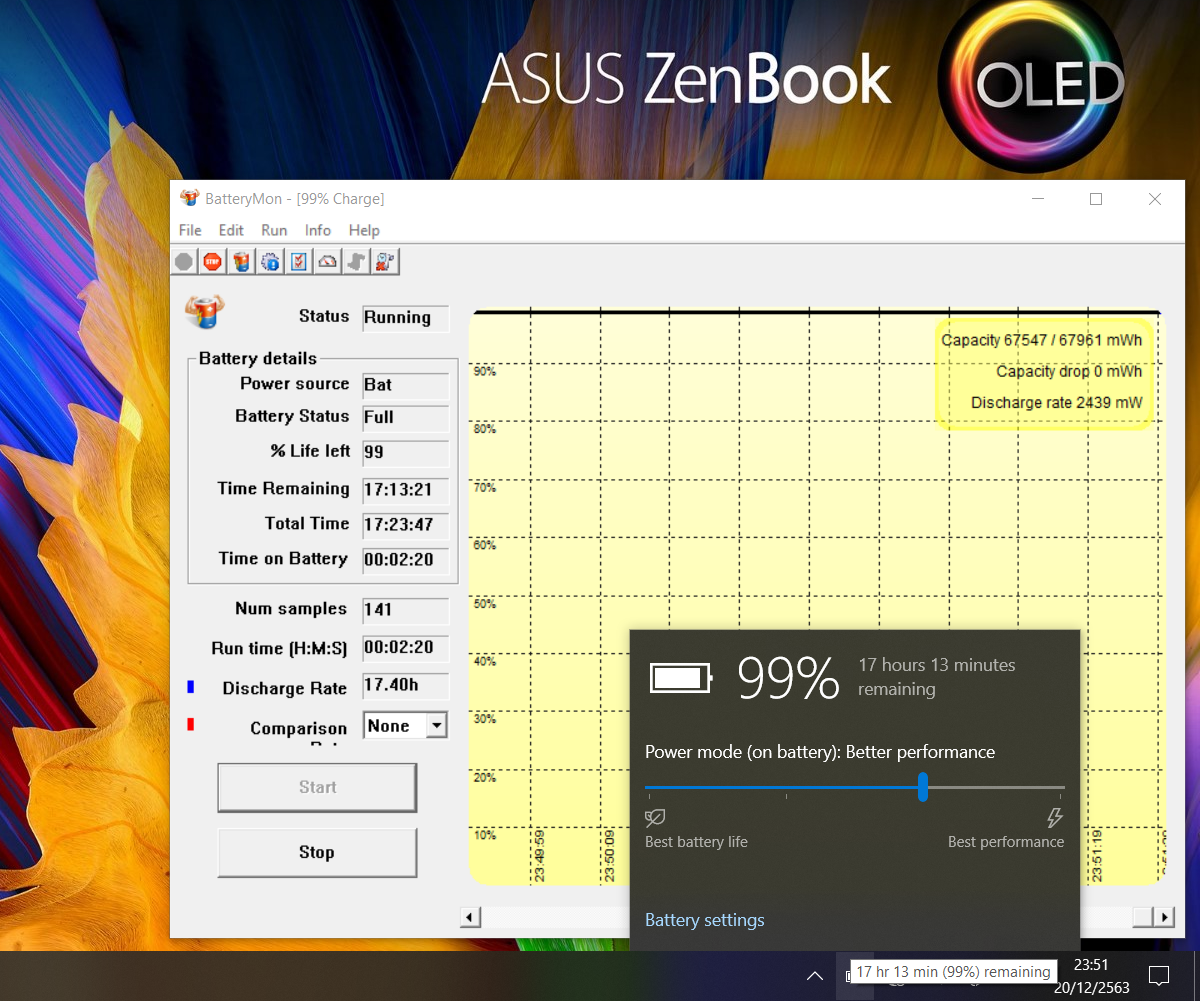This screenshot has width=1200, height=1001.
Task: Click the gray boot-shaped toolbar icon
Action: (x=356, y=262)
